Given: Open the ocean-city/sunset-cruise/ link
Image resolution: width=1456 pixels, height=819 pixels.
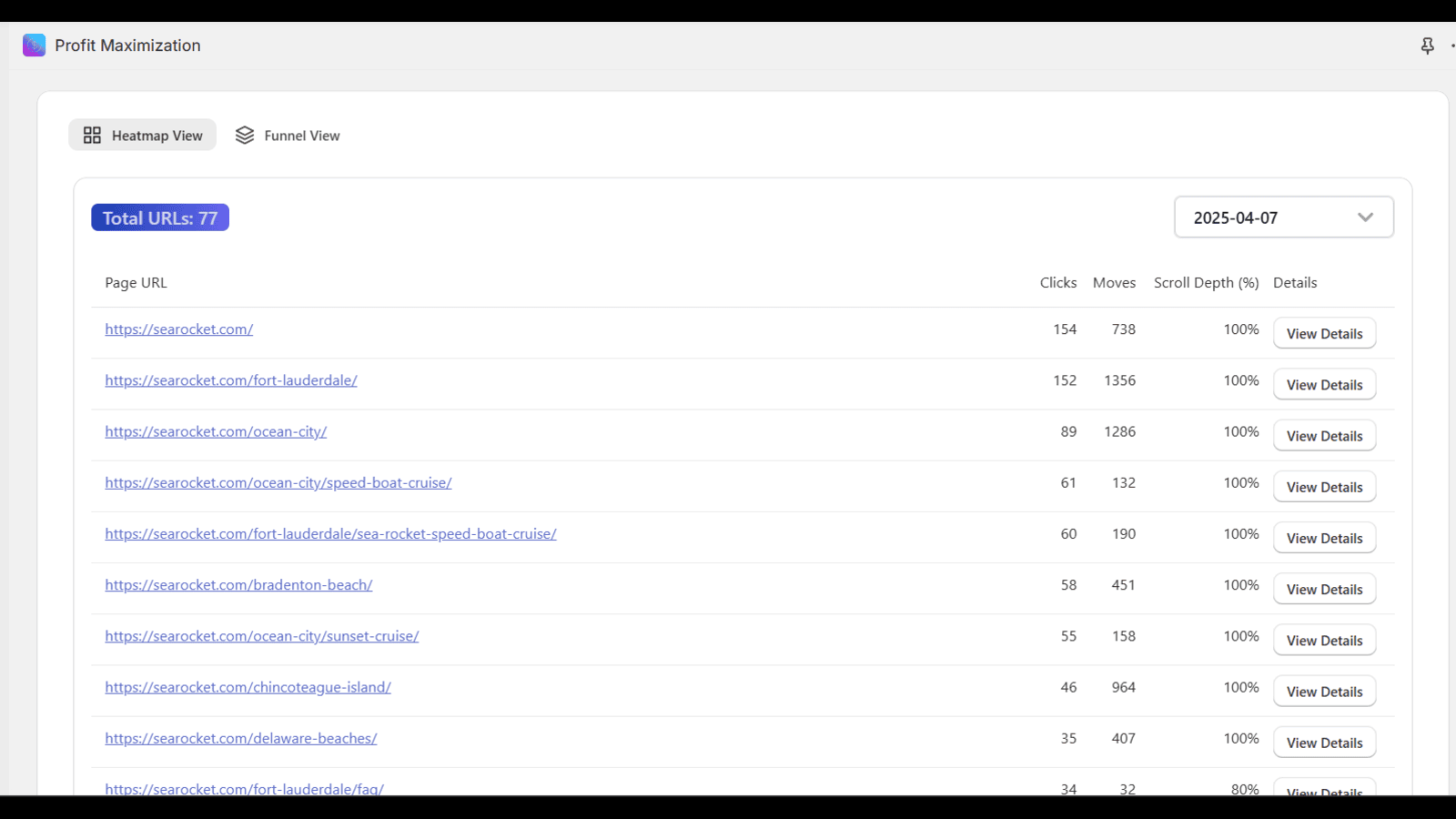Looking at the screenshot, I should 262,635.
